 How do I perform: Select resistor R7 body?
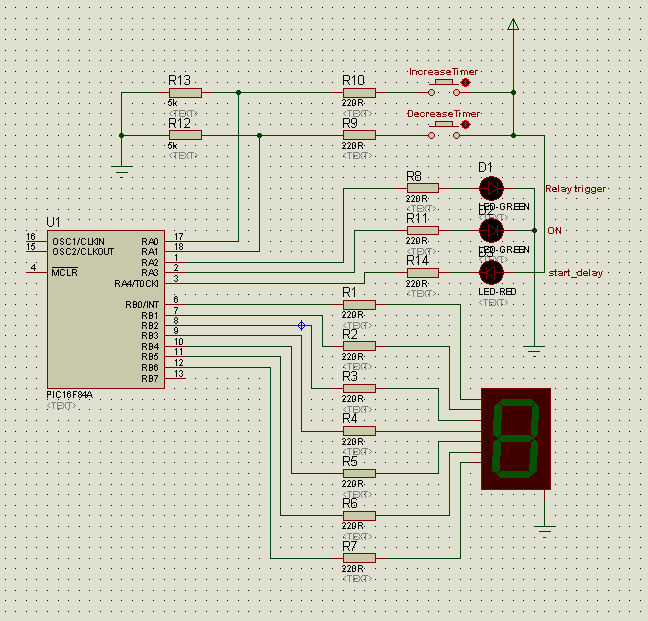(359, 558)
